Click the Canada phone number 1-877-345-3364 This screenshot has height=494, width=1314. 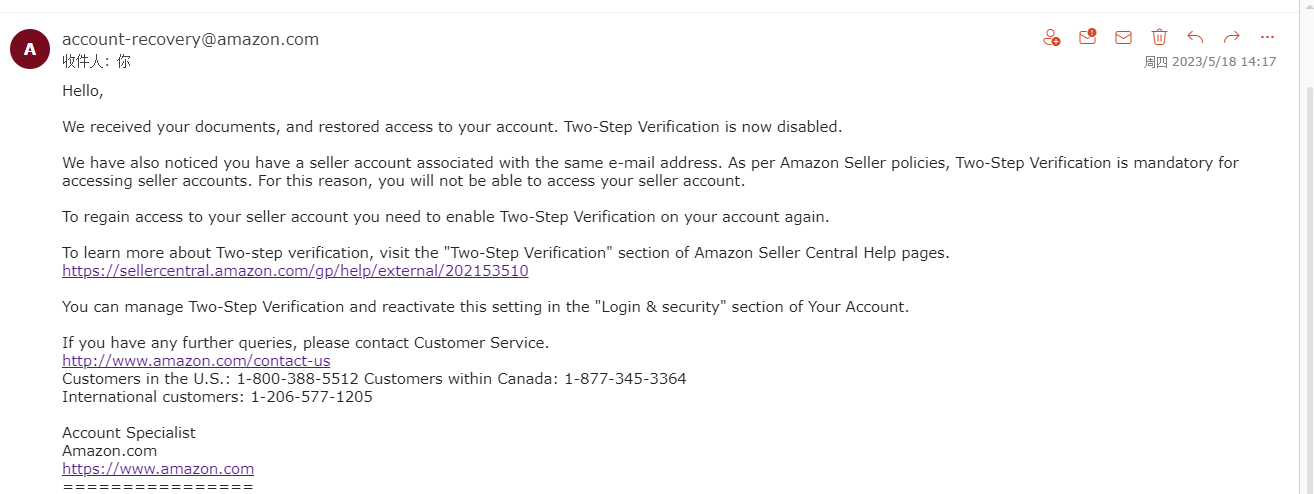pyautogui.click(x=625, y=379)
